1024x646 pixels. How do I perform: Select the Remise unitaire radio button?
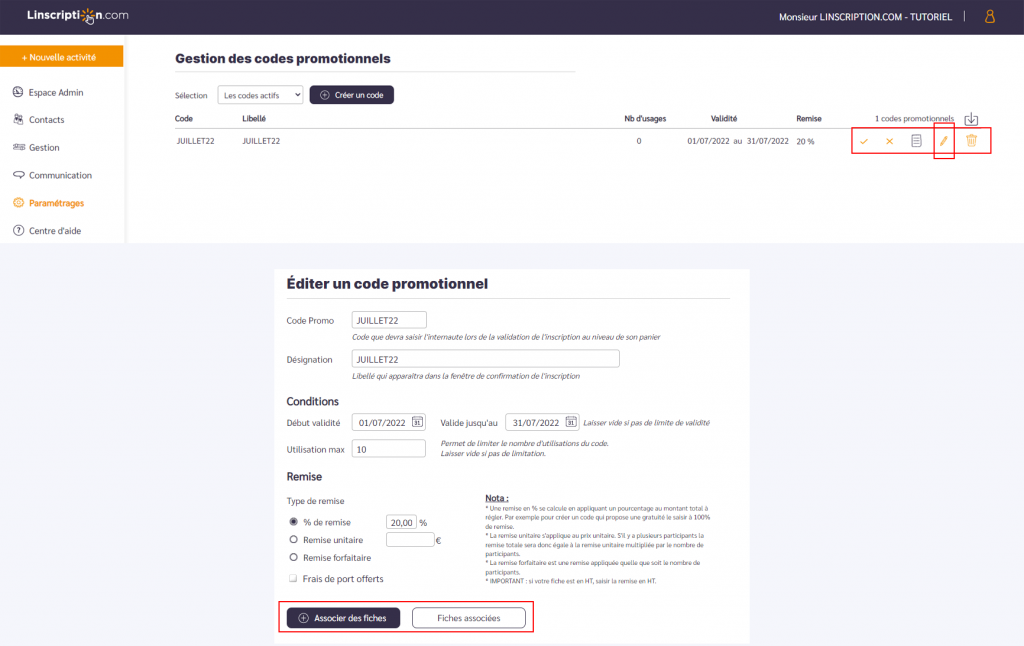[x=291, y=540]
